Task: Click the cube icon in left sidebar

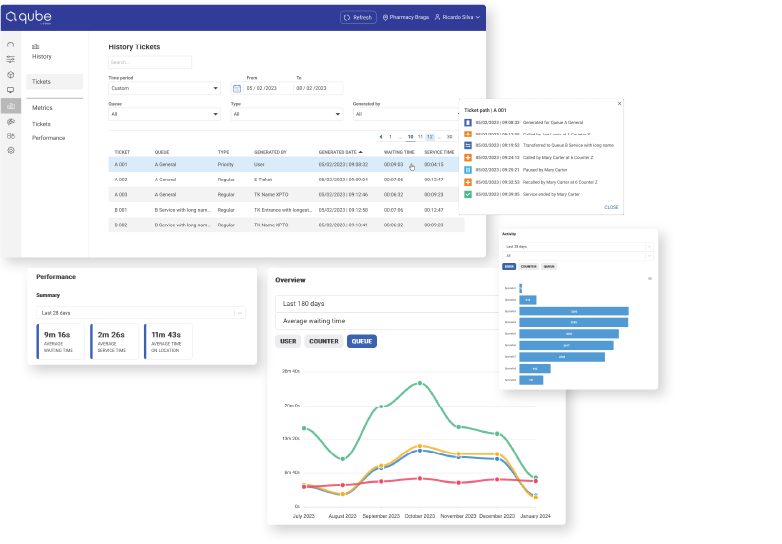Action: [x=11, y=75]
